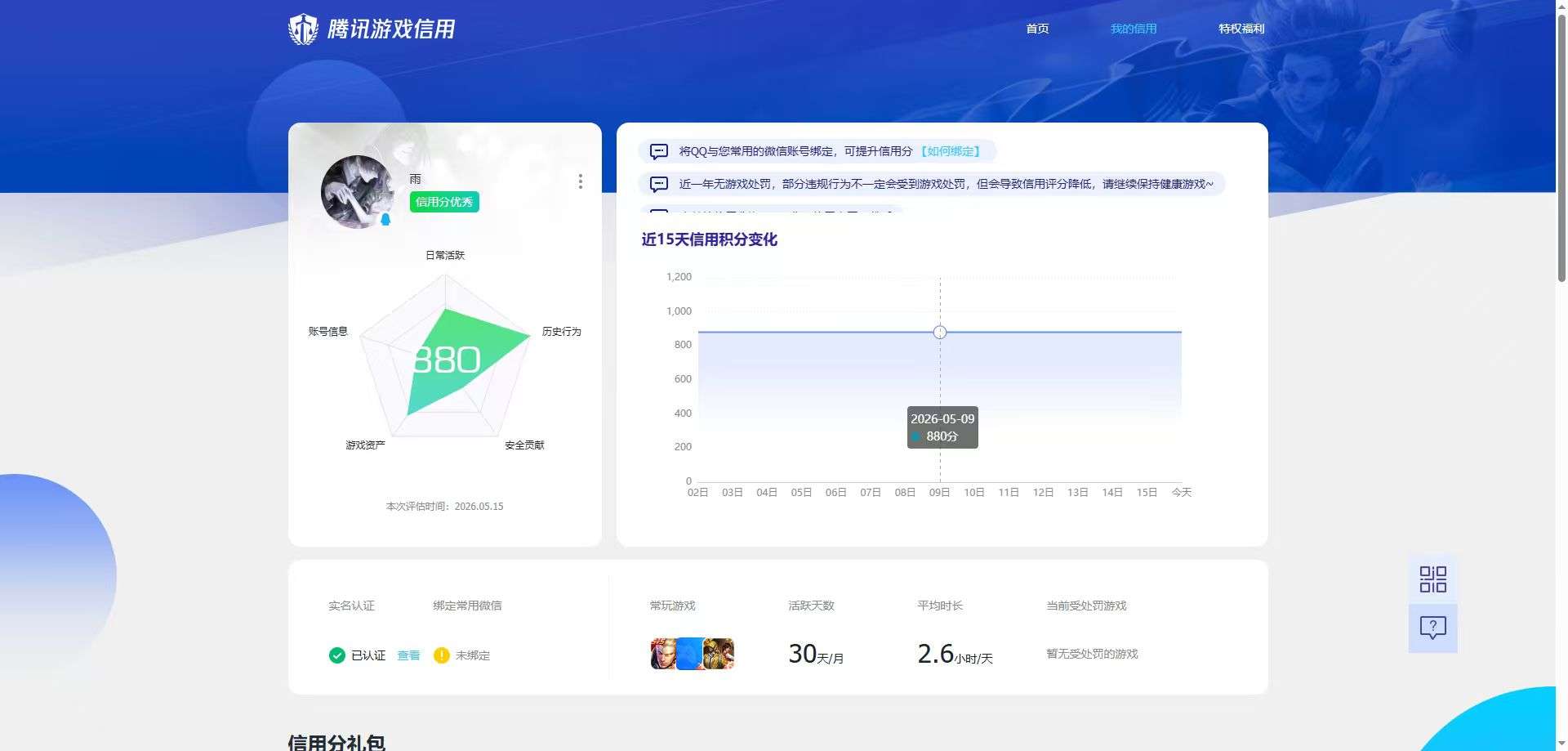Image resolution: width=1568 pixels, height=751 pixels.
Task: Open the three-dot menu on profile card
Action: (581, 181)
